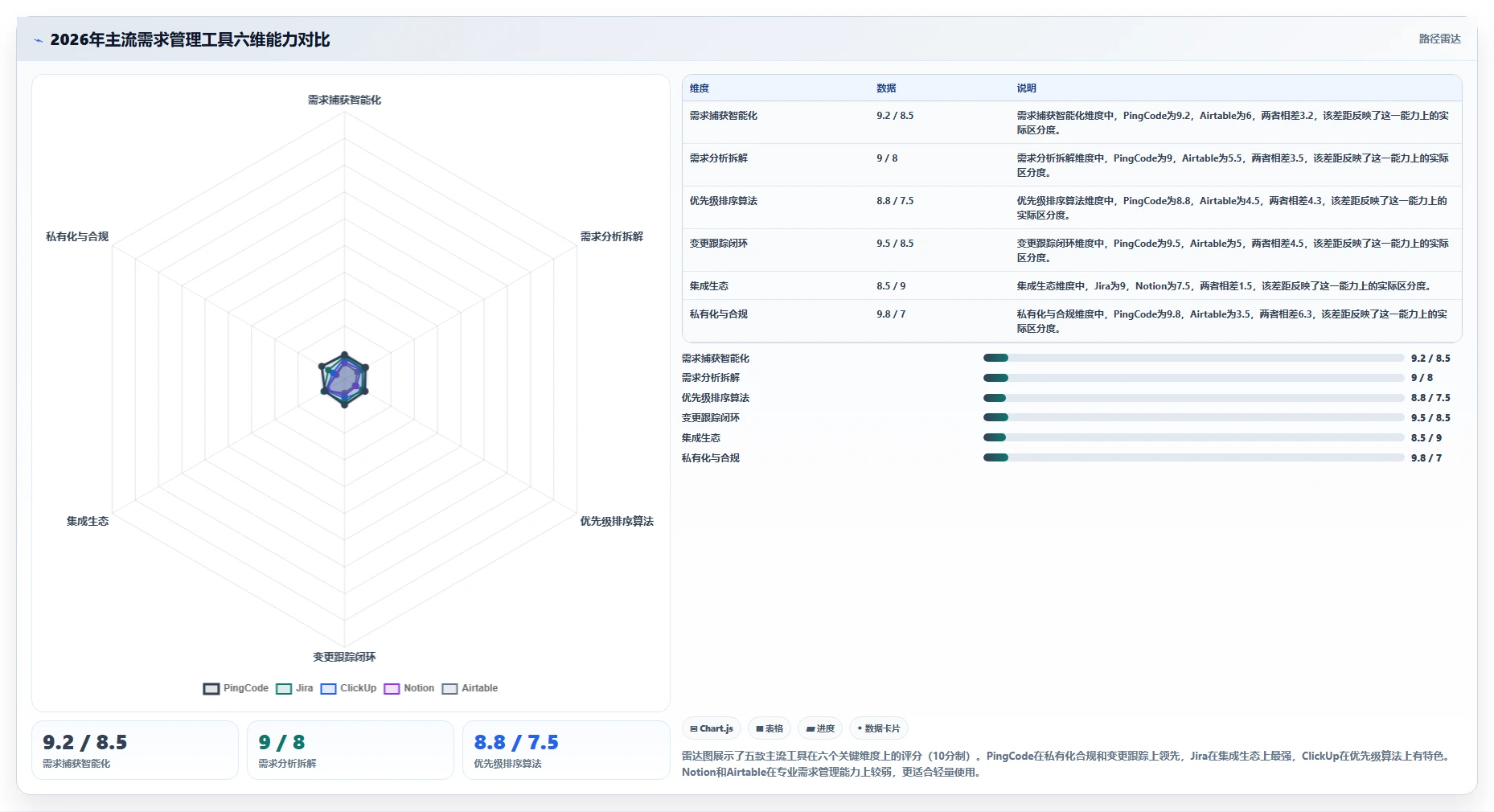Click the summary paragraph starting 雷达图展示了

1068,764
